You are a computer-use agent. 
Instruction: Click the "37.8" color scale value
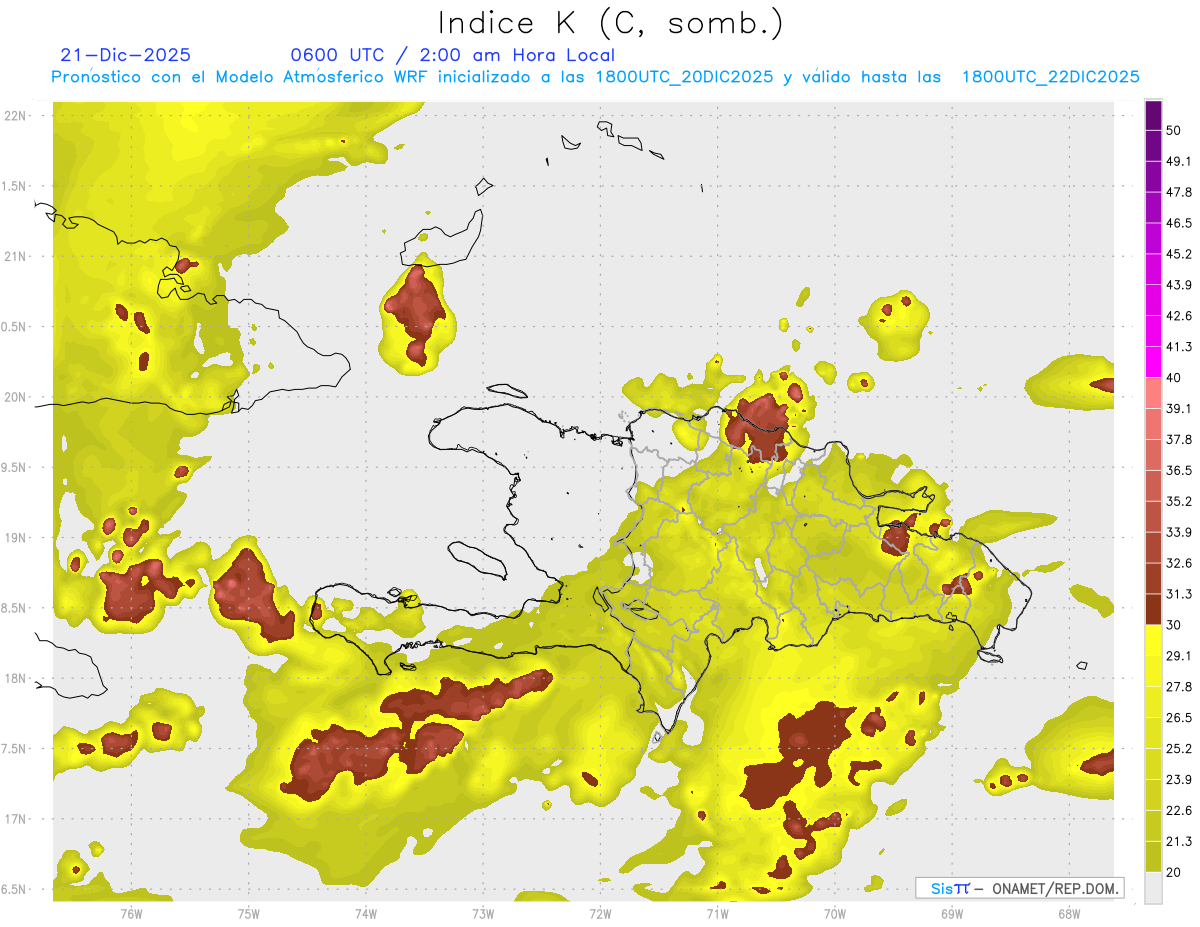click(x=1179, y=439)
